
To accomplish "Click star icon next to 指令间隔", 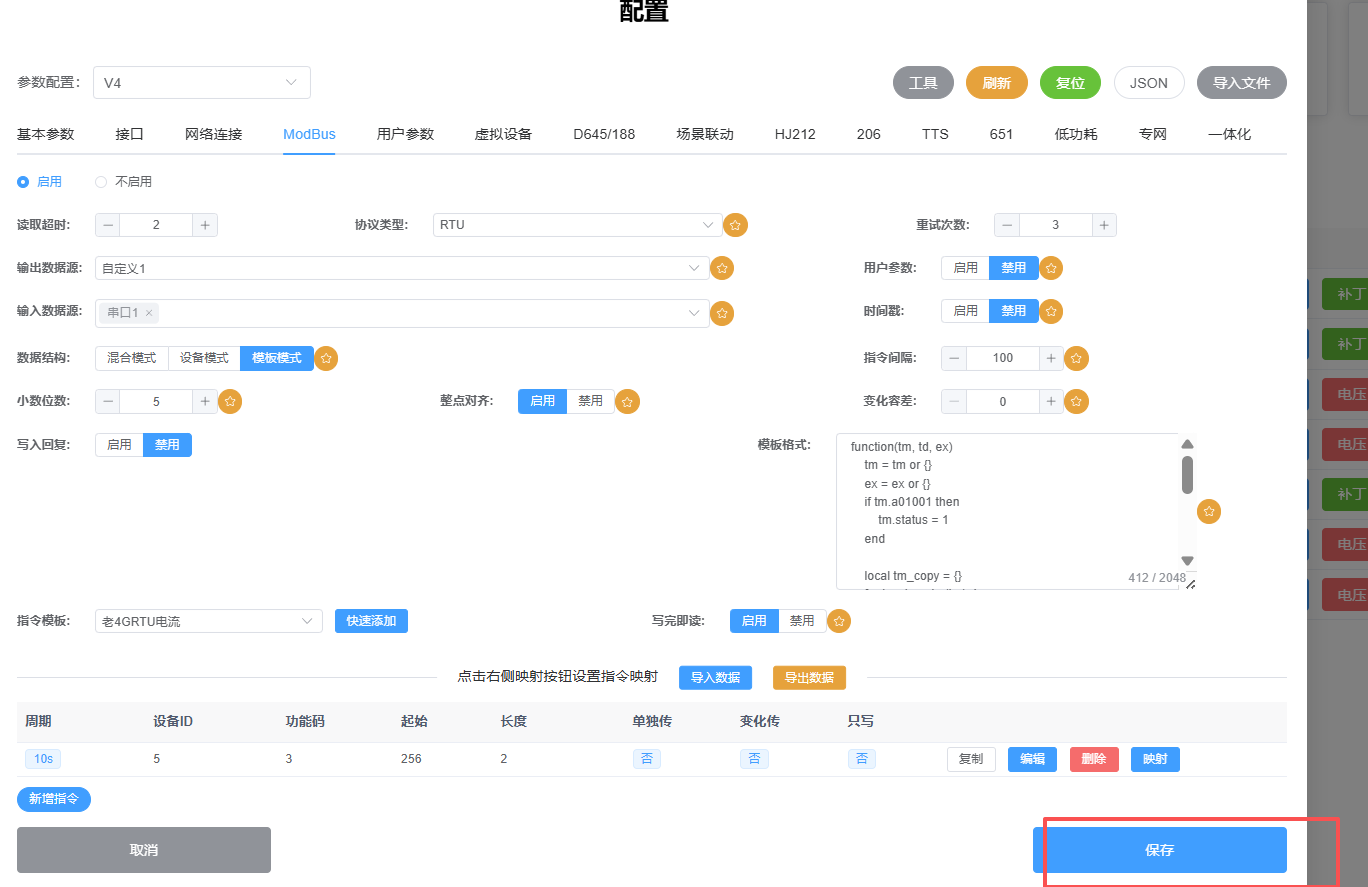I will (1076, 358).
